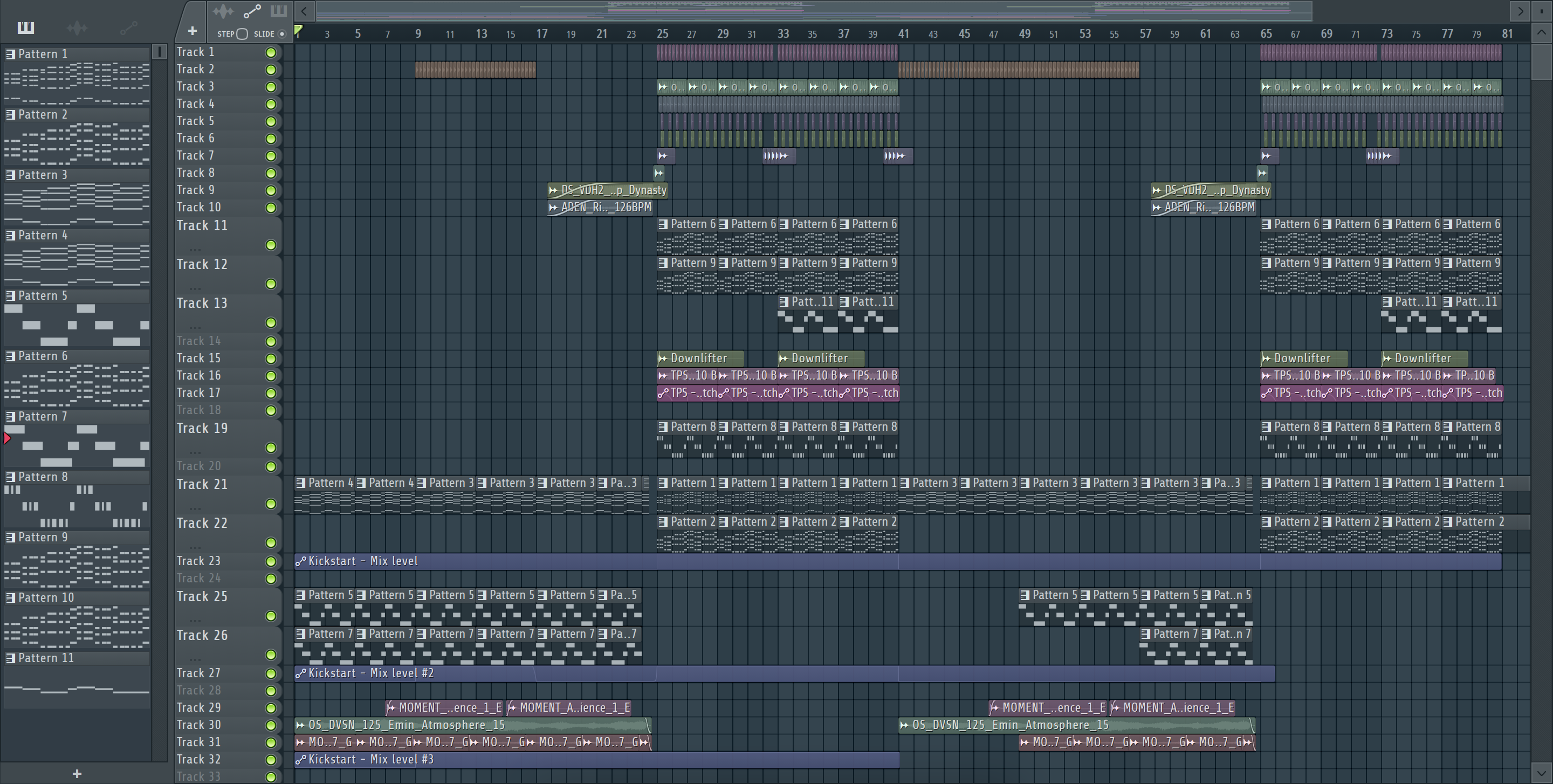Screen dimensions: 1553x784
Task: Click bar 41 on the timeline ruler
Action: [x=903, y=34]
